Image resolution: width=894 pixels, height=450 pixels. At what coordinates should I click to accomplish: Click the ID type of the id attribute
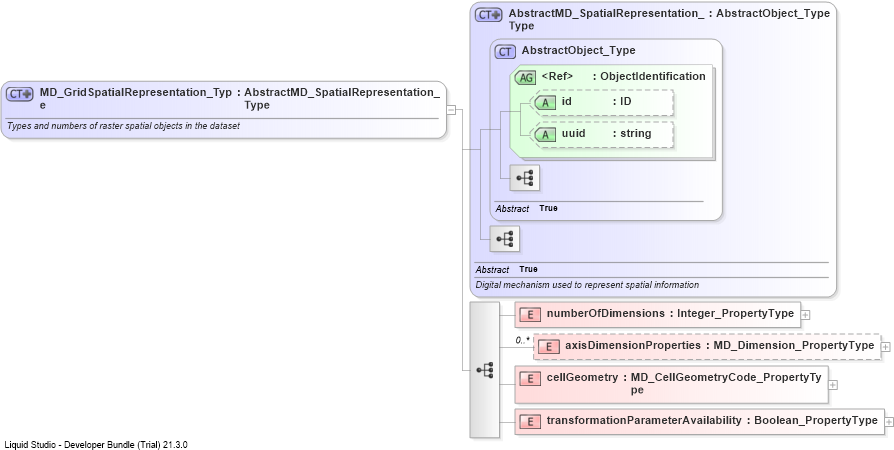[x=625, y=102]
